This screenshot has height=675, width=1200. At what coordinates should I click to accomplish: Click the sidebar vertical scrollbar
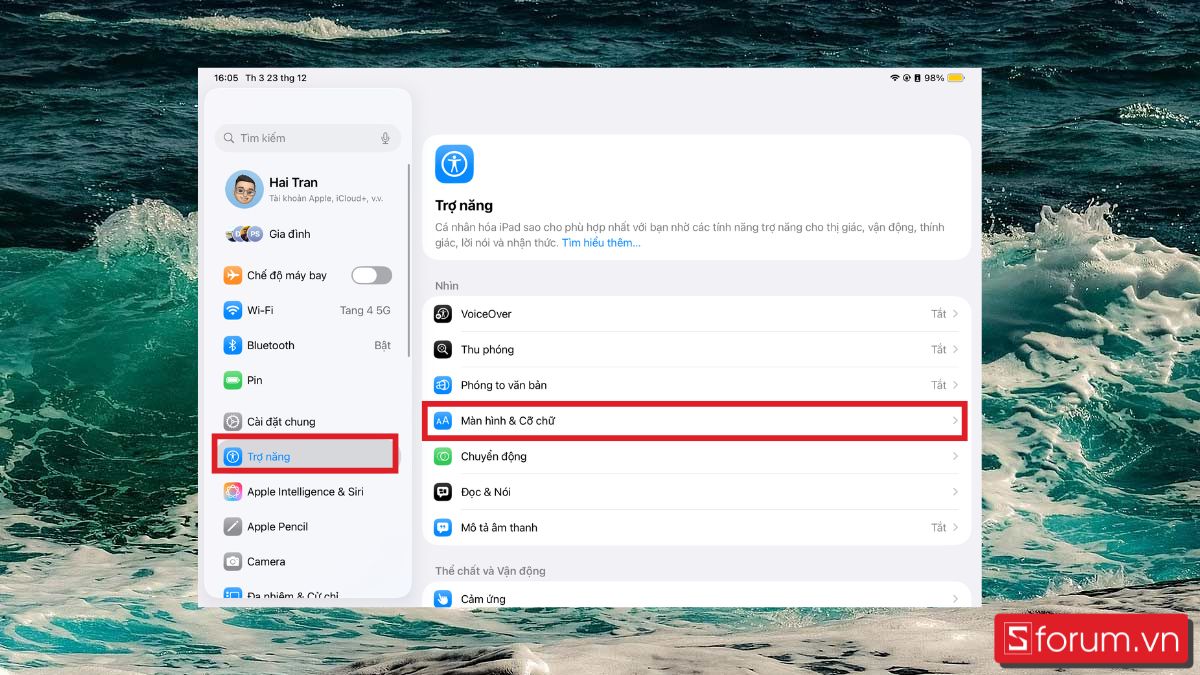408,260
